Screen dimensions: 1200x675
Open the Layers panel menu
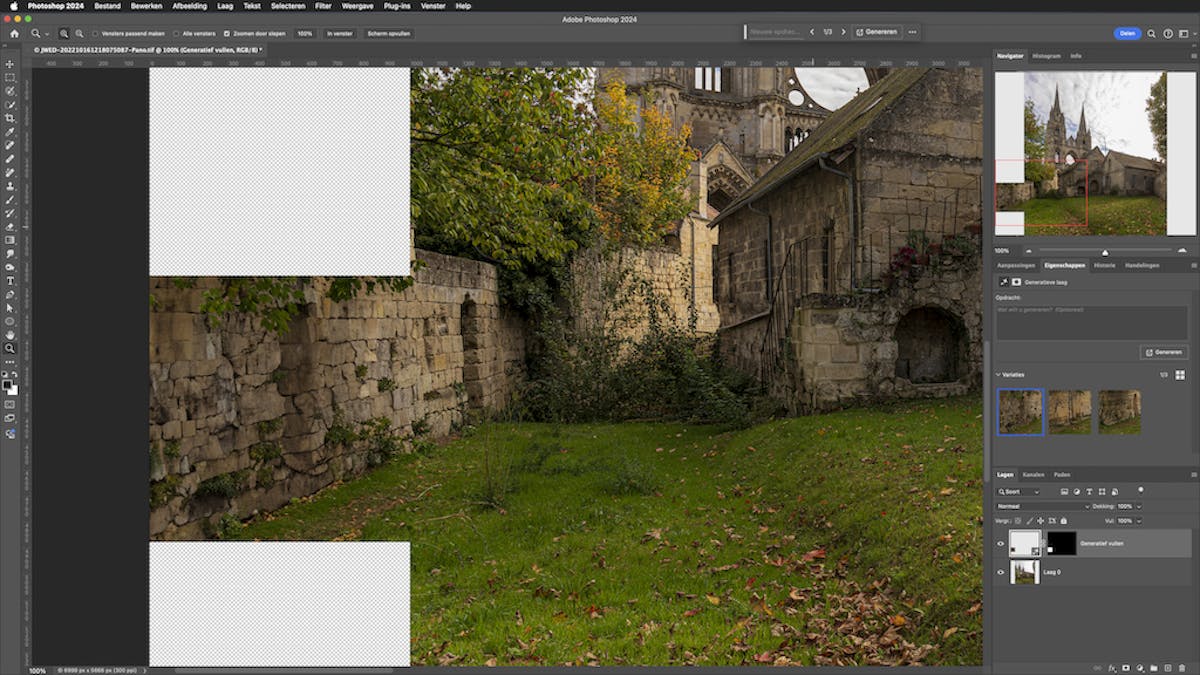1193,474
